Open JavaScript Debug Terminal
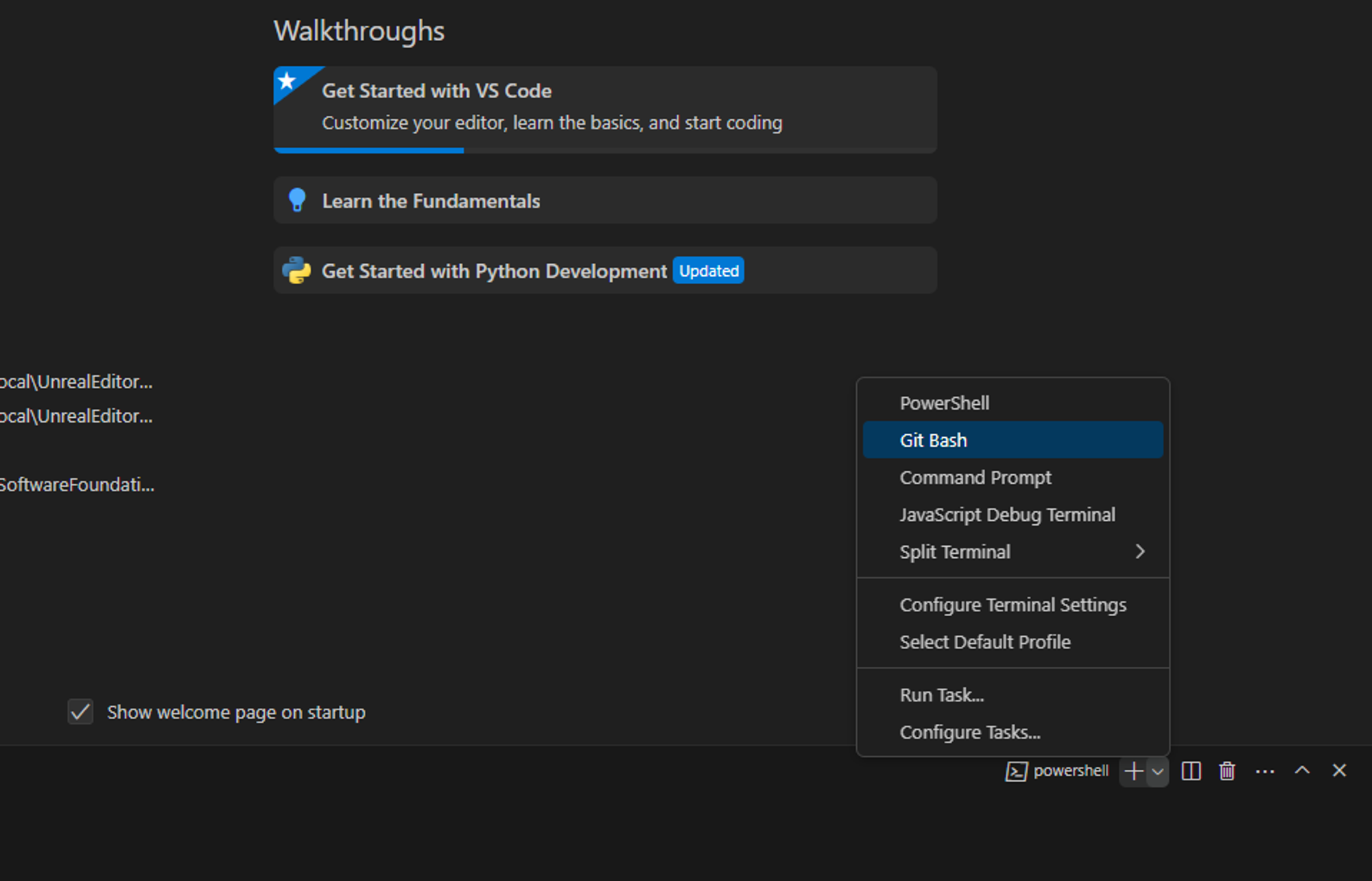 [1006, 515]
